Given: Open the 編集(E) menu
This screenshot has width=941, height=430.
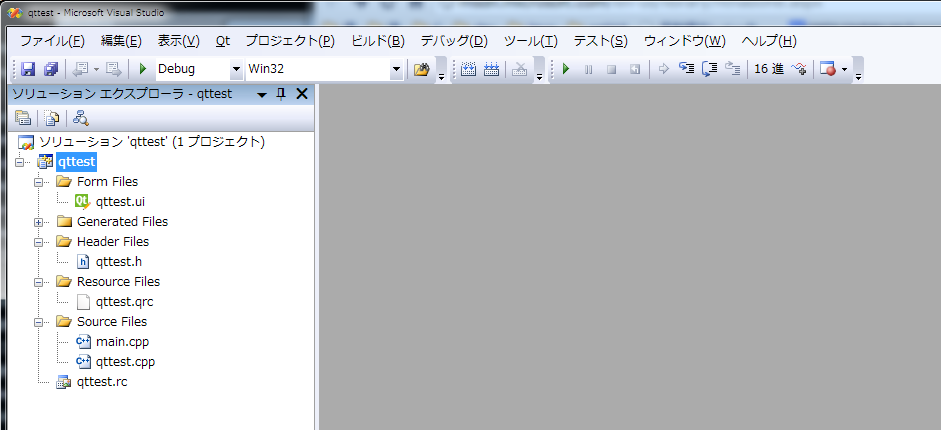Looking at the screenshot, I should pyautogui.click(x=121, y=41).
